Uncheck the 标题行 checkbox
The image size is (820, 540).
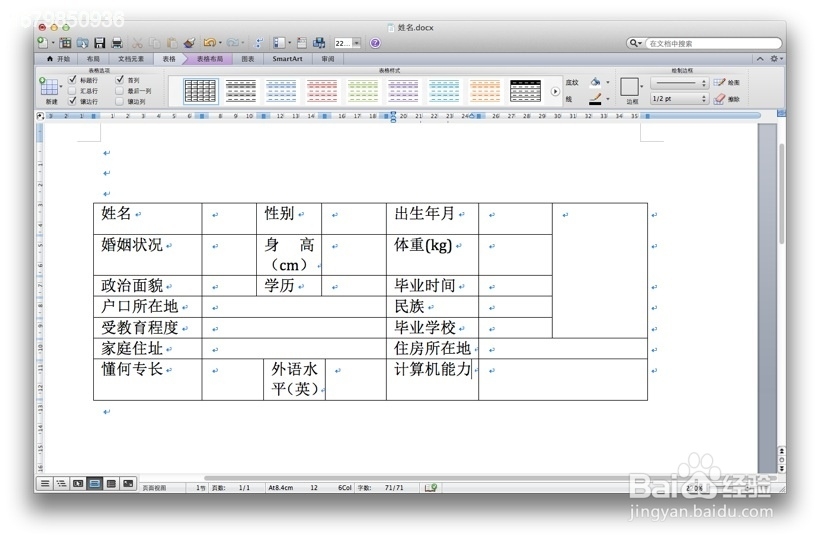point(73,80)
